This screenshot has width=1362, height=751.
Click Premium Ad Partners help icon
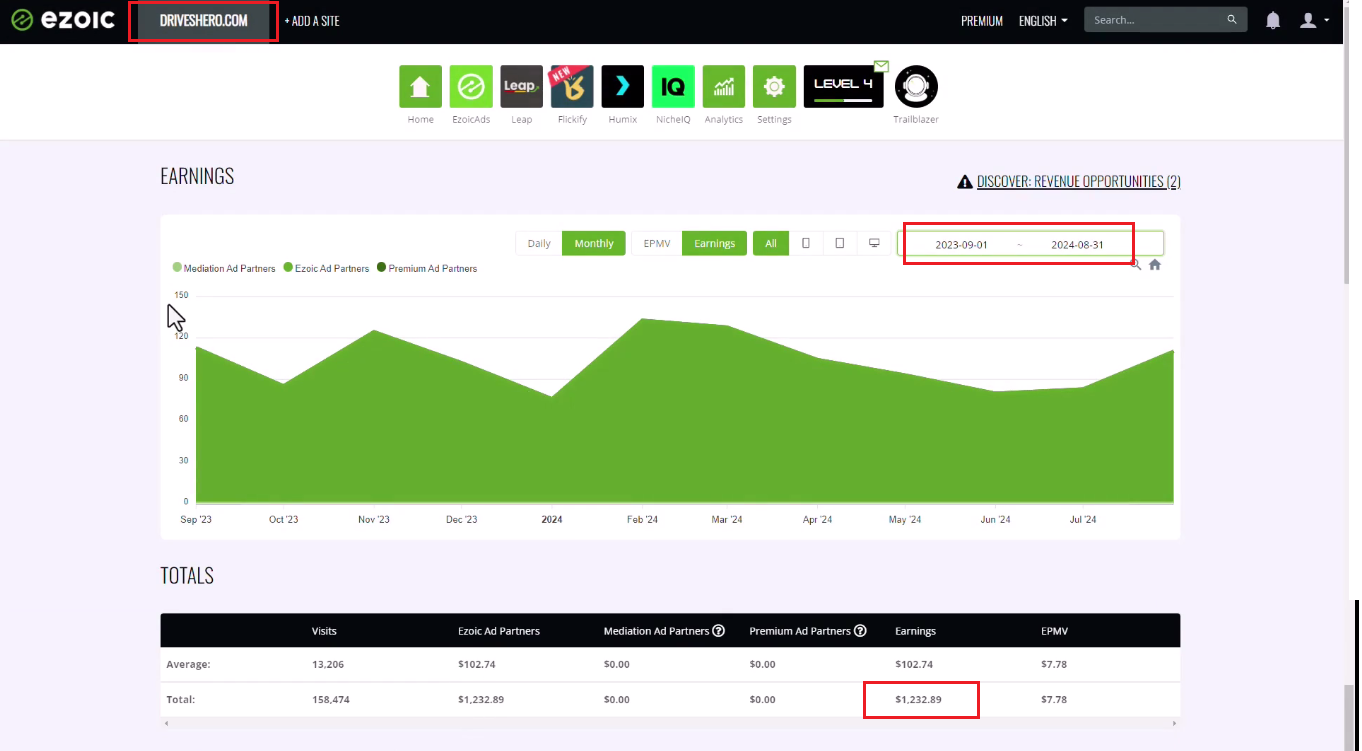tap(860, 631)
